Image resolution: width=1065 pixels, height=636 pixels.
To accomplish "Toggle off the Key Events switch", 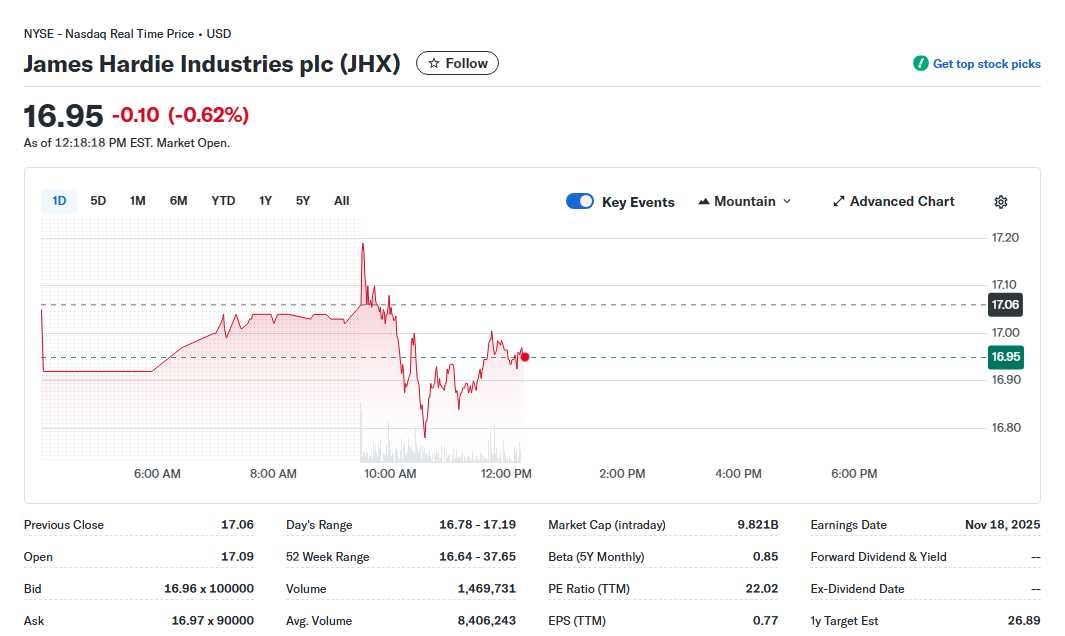I will [579, 201].
